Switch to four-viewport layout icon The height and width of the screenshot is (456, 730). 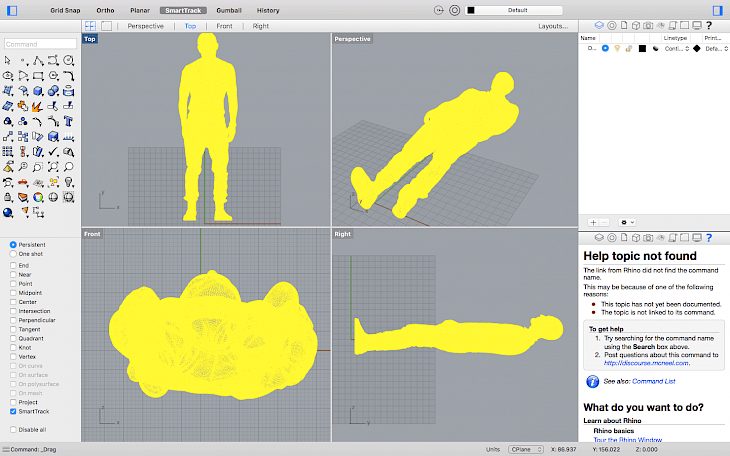(x=90, y=26)
